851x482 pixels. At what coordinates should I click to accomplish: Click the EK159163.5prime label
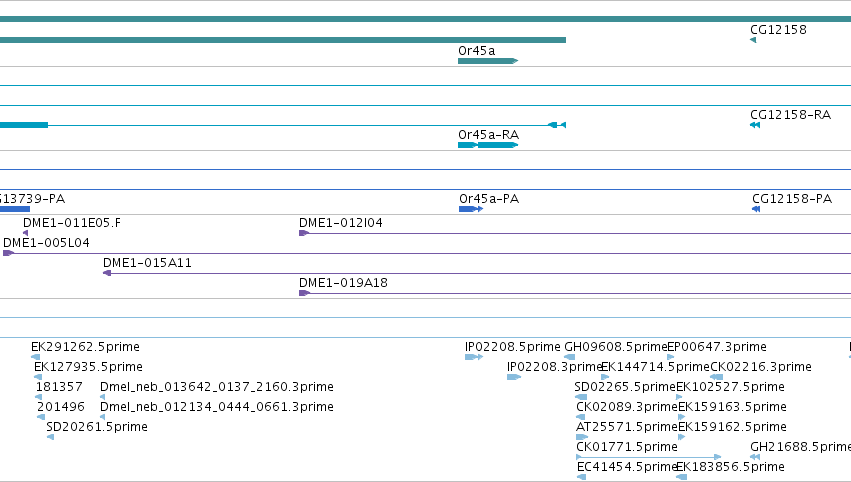(x=733, y=407)
